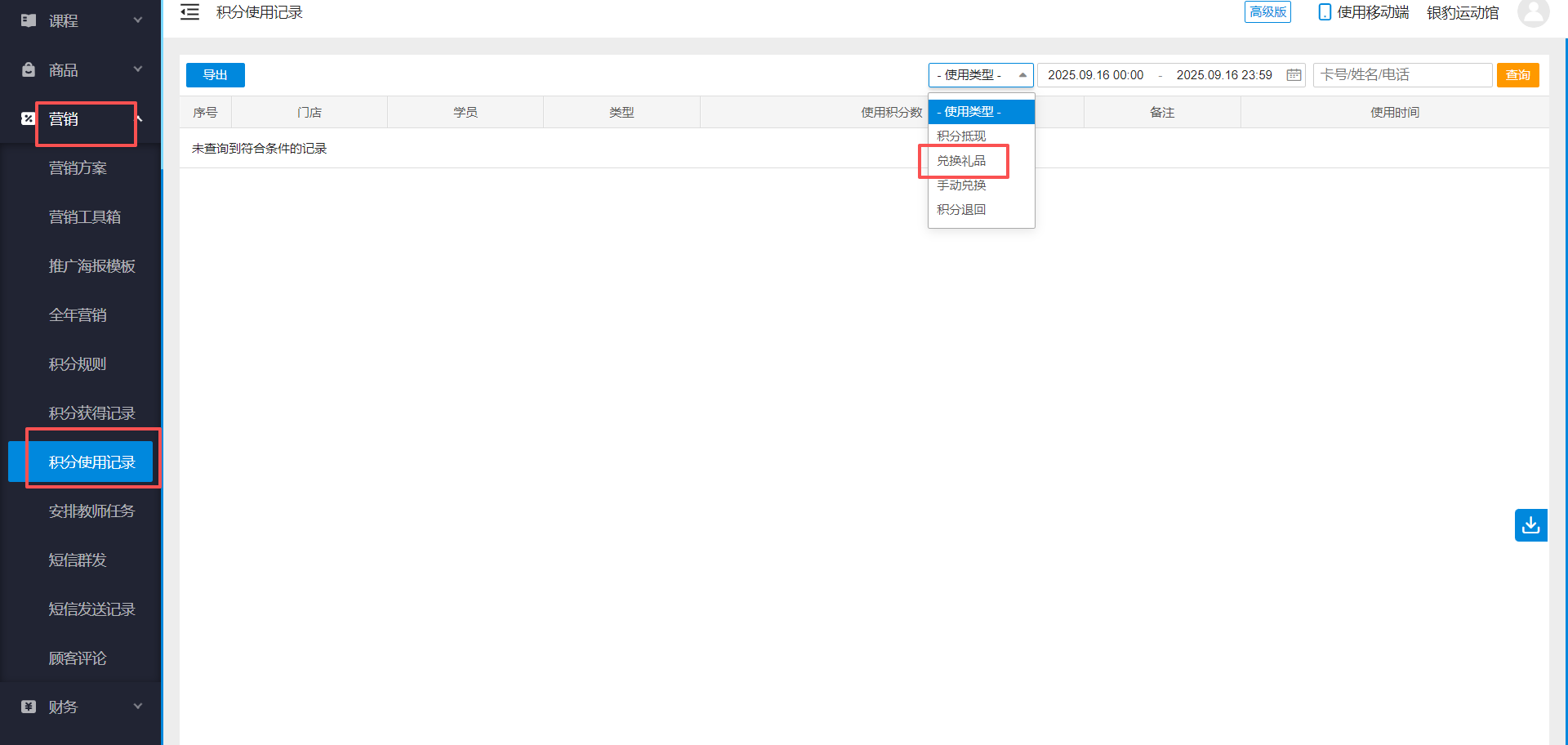Click the sidebar collapse hamburger icon
This screenshot has height=745, width=1568.
[x=189, y=12]
